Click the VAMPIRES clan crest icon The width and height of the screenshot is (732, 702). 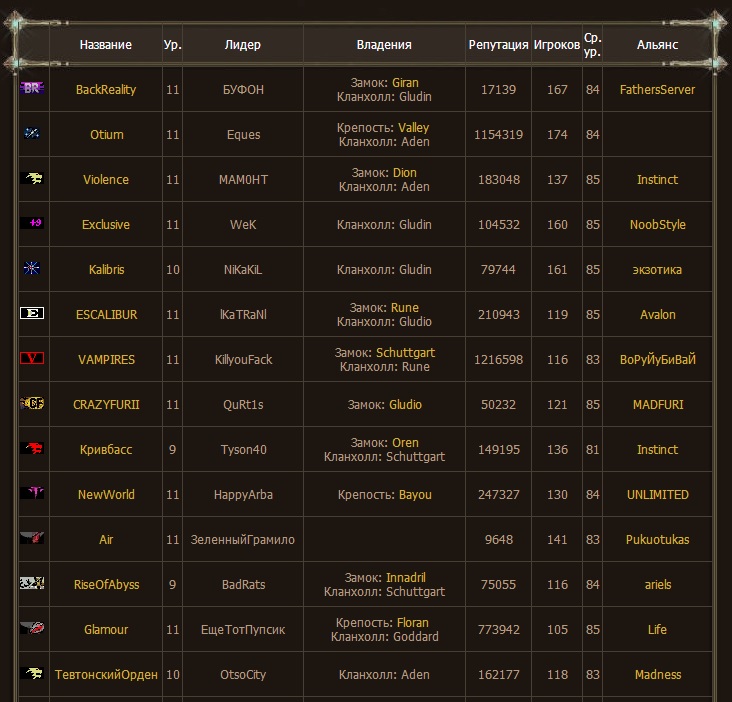(32, 358)
